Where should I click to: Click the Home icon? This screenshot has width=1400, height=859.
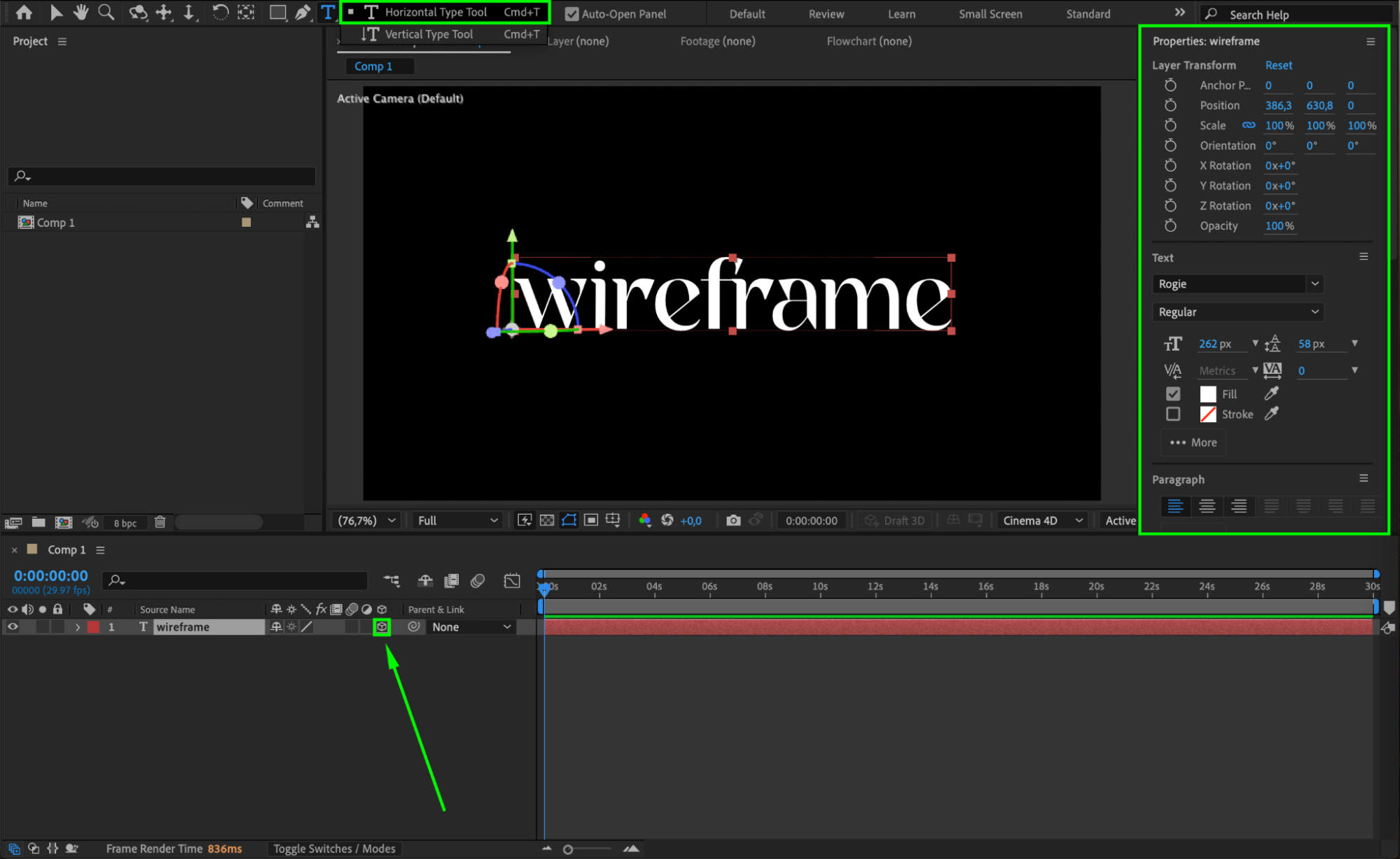[24, 12]
